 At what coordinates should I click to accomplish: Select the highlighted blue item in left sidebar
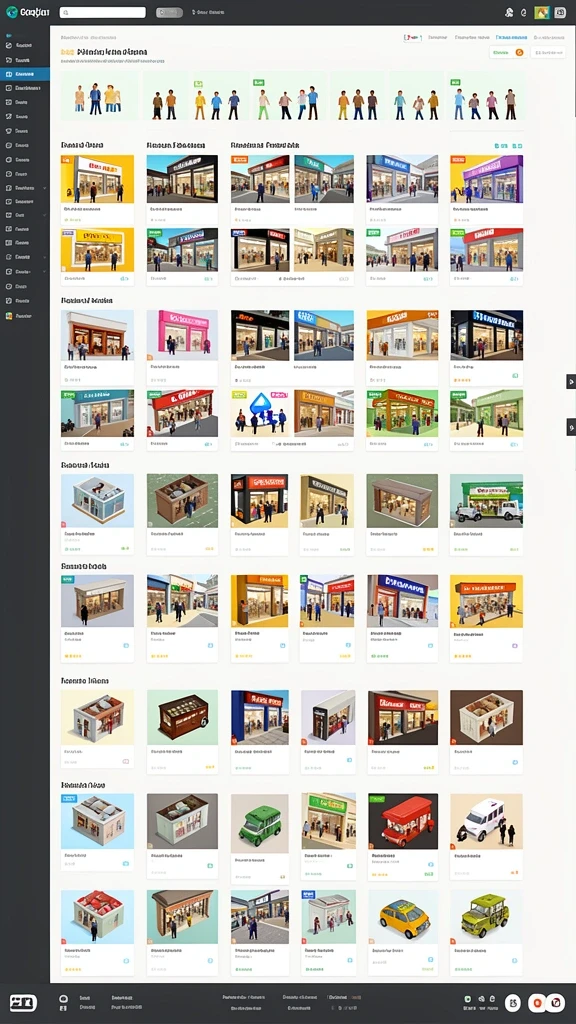25,74
